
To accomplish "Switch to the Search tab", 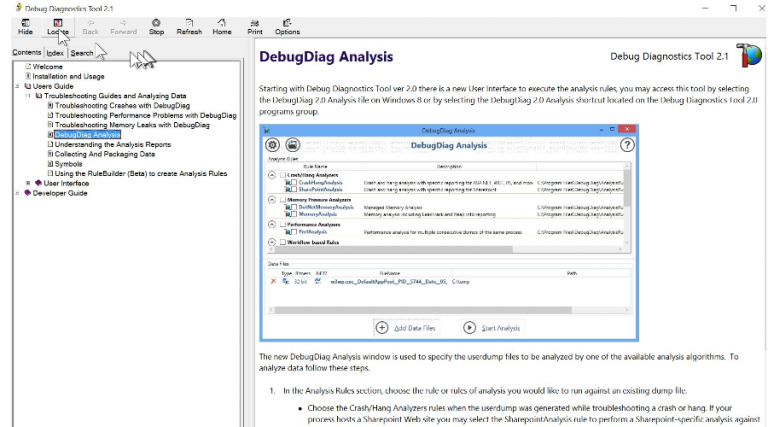I will pos(82,53).
